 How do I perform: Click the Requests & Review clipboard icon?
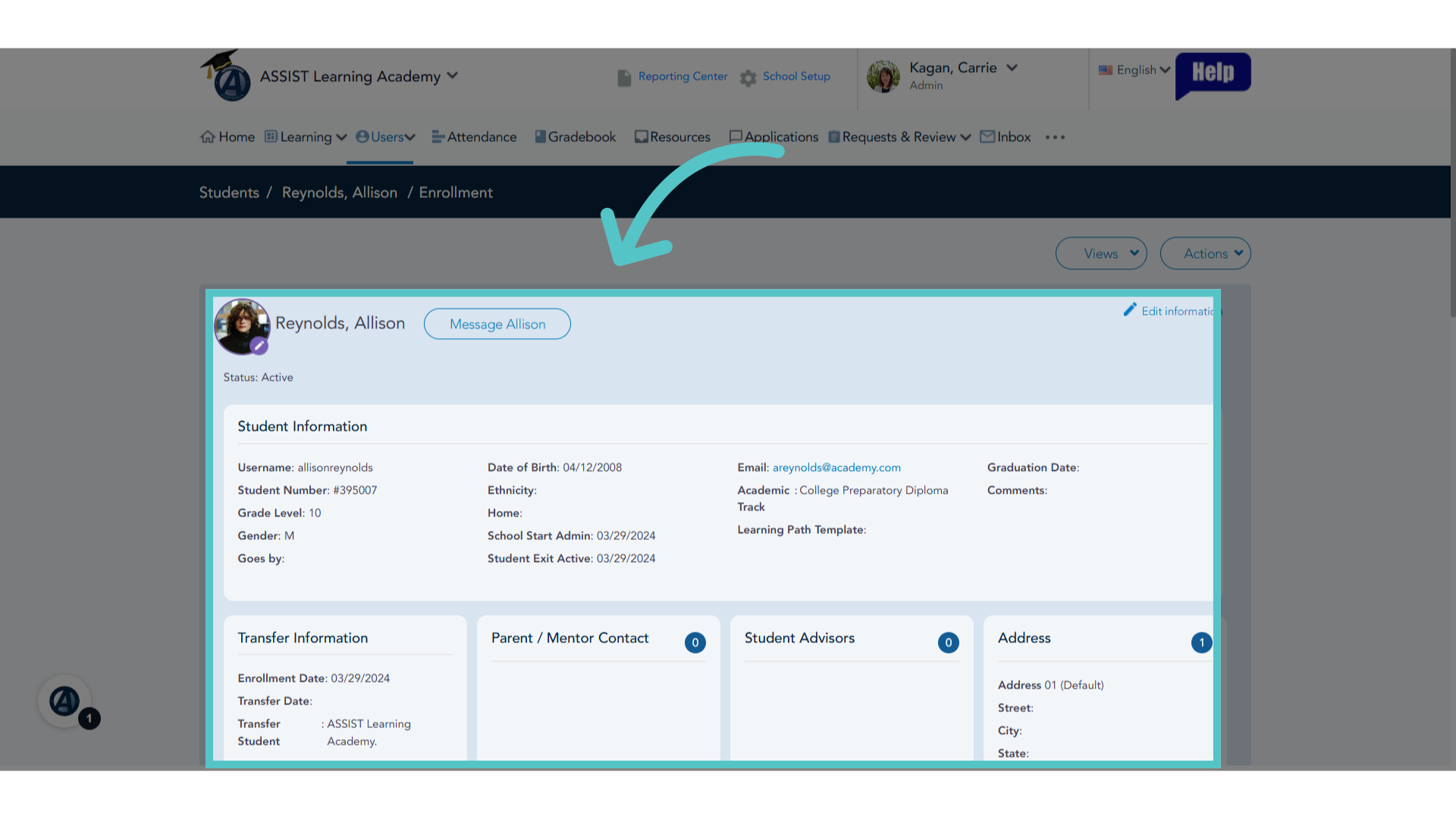point(834,136)
